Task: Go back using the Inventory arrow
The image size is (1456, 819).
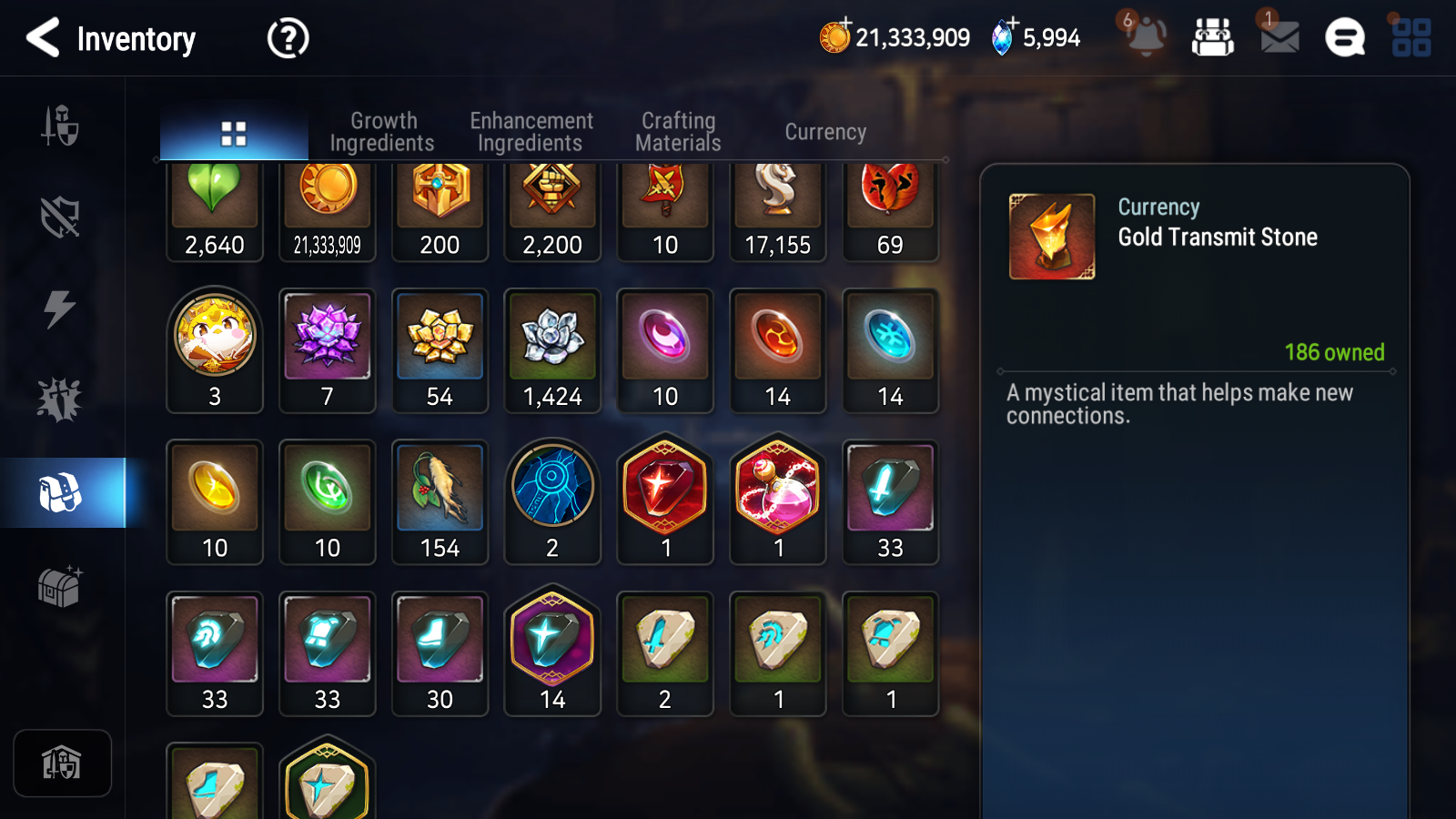Action: pos(43,38)
